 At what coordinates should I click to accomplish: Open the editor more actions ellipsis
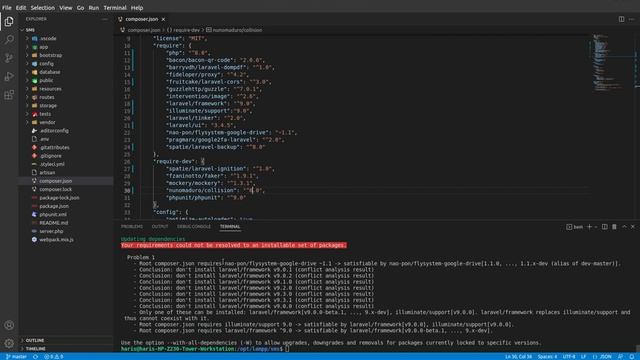[631, 19]
